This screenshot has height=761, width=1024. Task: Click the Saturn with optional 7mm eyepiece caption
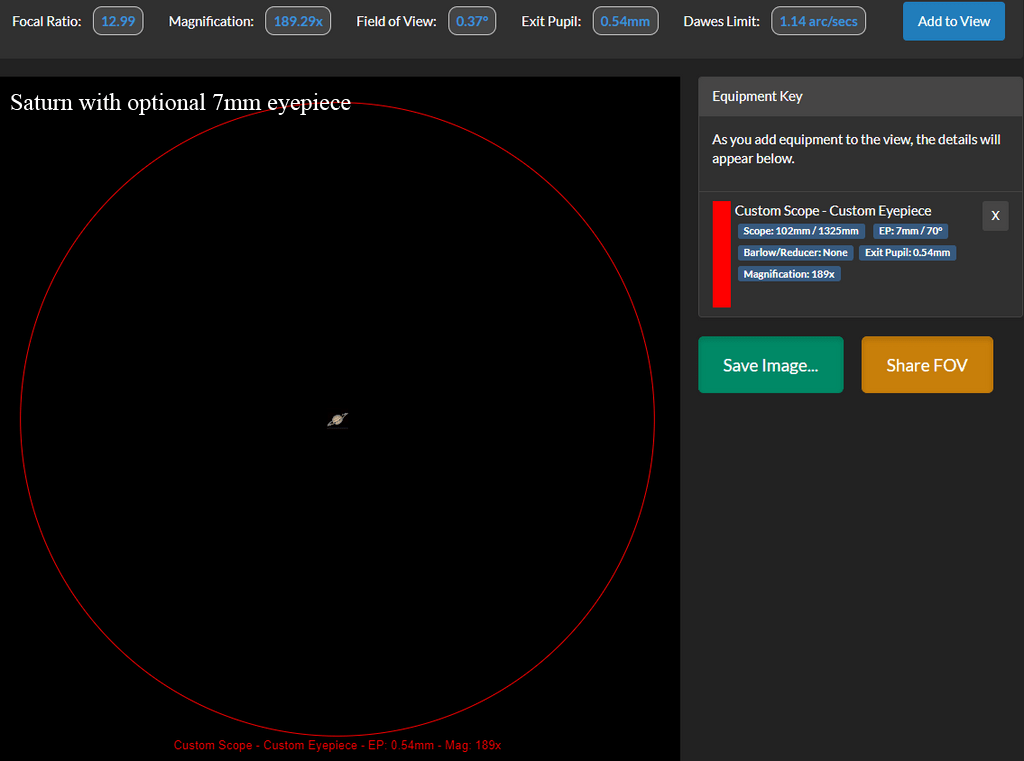pyautogui.click(x=180, y=102)
